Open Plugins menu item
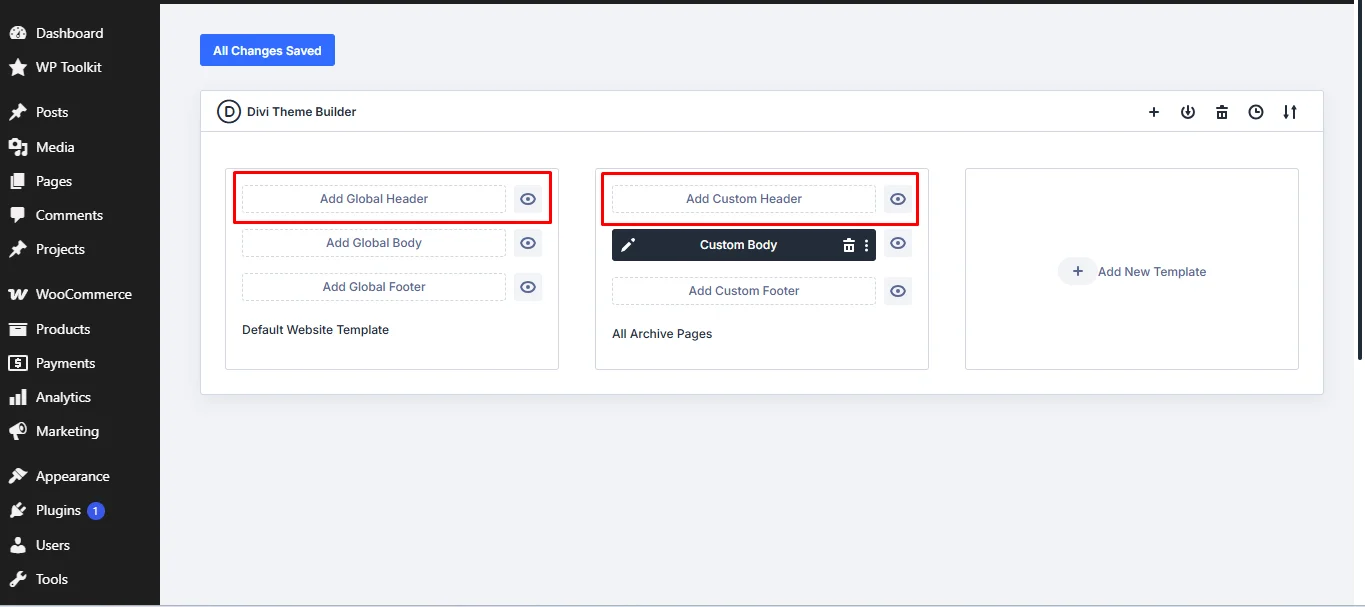The width and height of the screenshot is (1365, 607). tap(80, 511)
